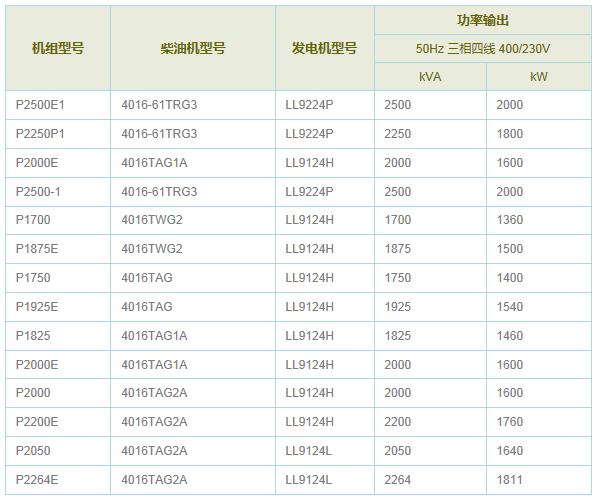Click the P1700 model cell
The height and width of the screenshot is (501, 601).
click(x=33, y=220)
